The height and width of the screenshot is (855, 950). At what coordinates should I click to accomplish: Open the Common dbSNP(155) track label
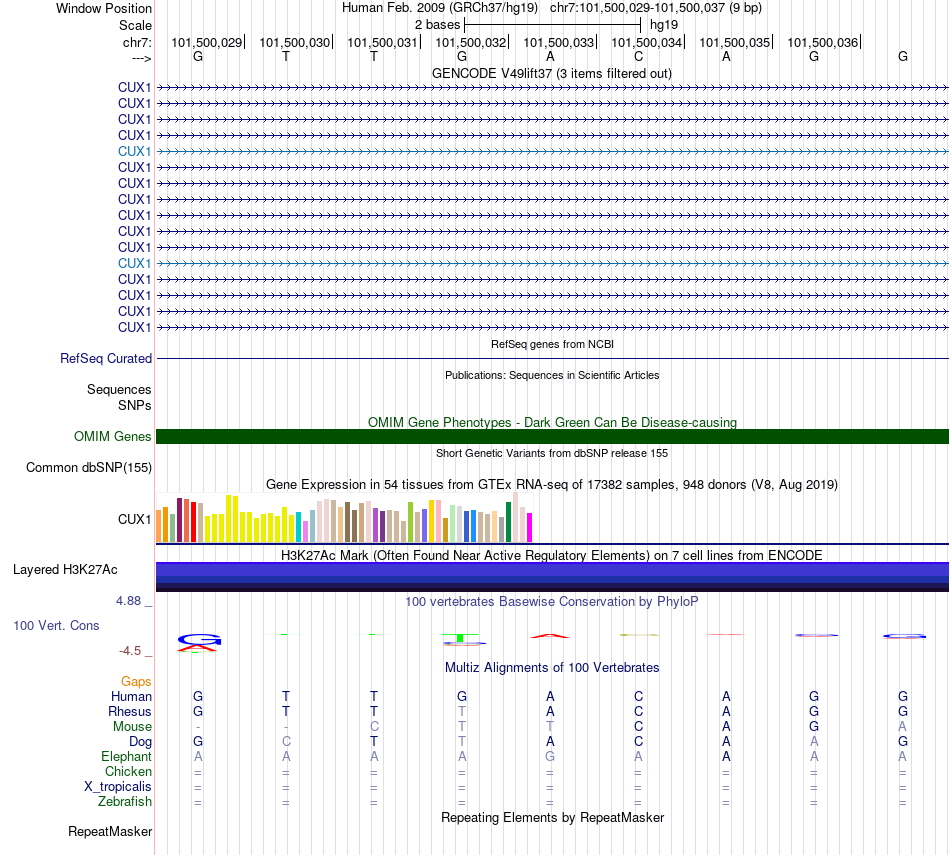click(89, 468)
